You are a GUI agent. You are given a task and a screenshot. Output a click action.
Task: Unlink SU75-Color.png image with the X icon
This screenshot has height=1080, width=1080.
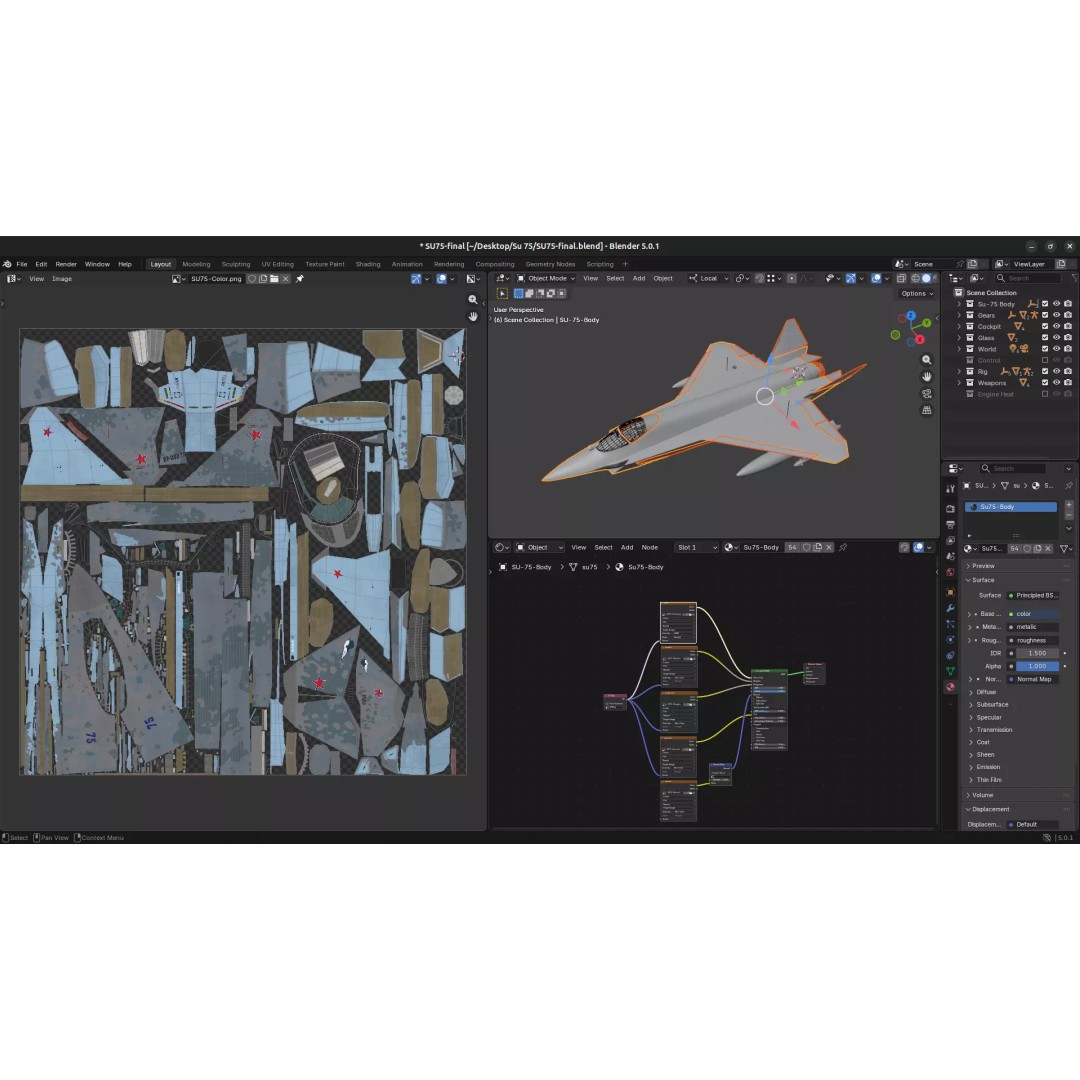pyautogui.click(x=285, y=279)
